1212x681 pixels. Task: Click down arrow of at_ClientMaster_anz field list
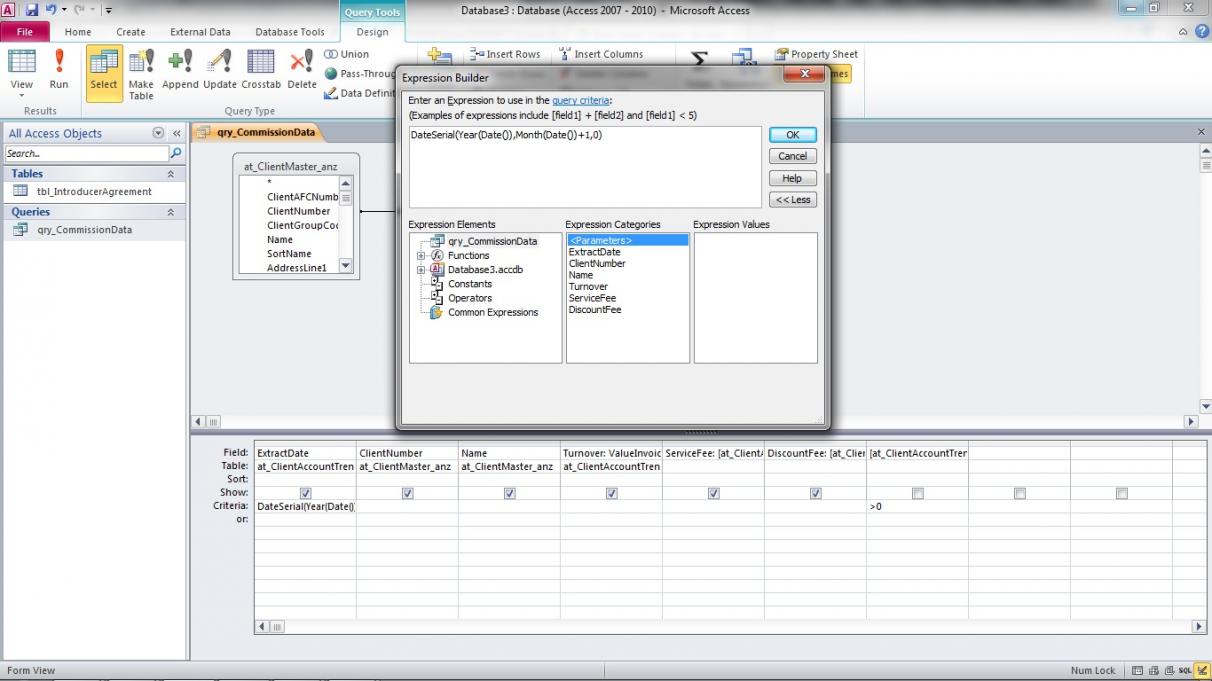click(346, 267)
